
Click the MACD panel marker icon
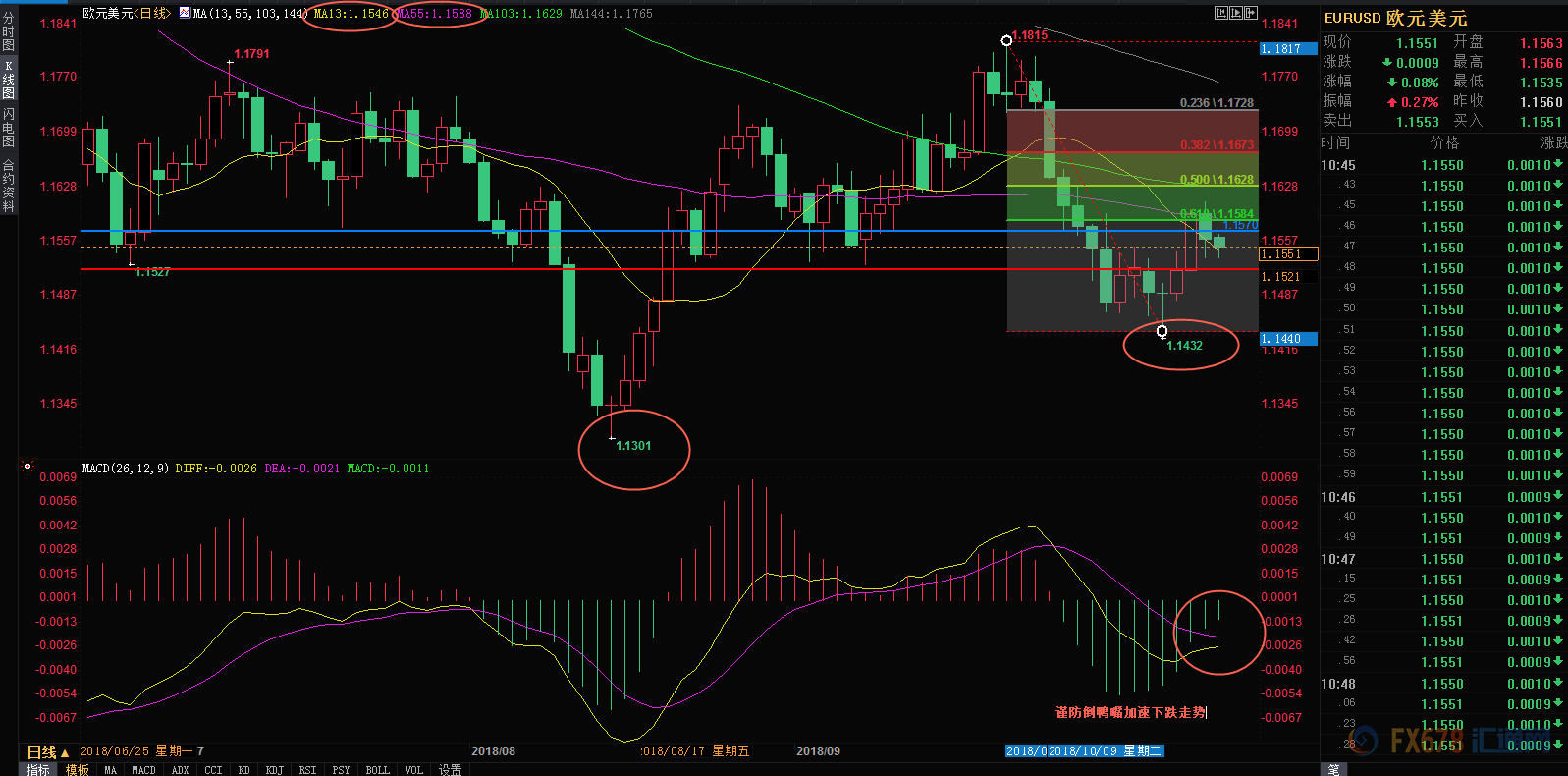[27, 467]
